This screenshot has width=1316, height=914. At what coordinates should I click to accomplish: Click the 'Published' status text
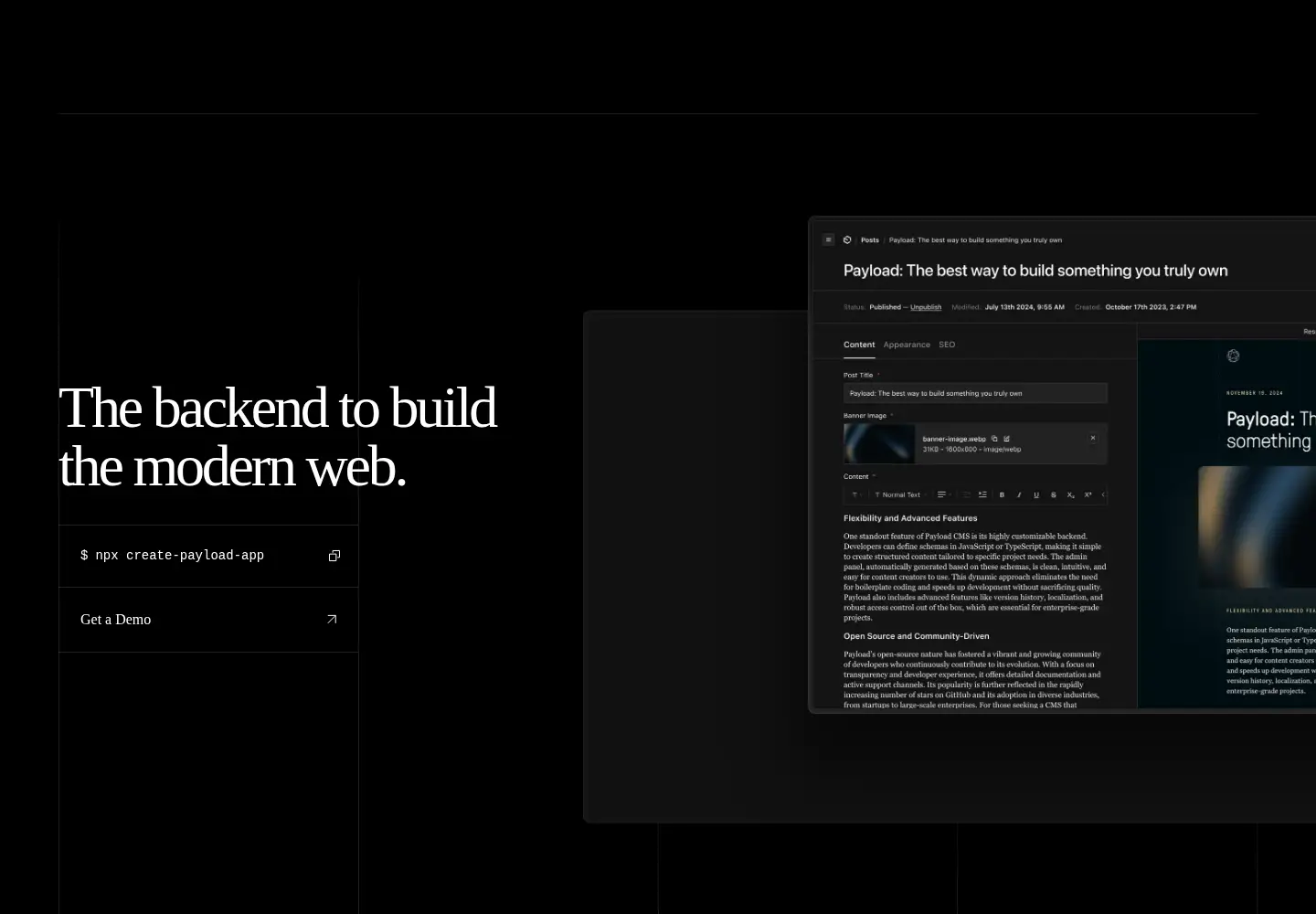[886, 307]
